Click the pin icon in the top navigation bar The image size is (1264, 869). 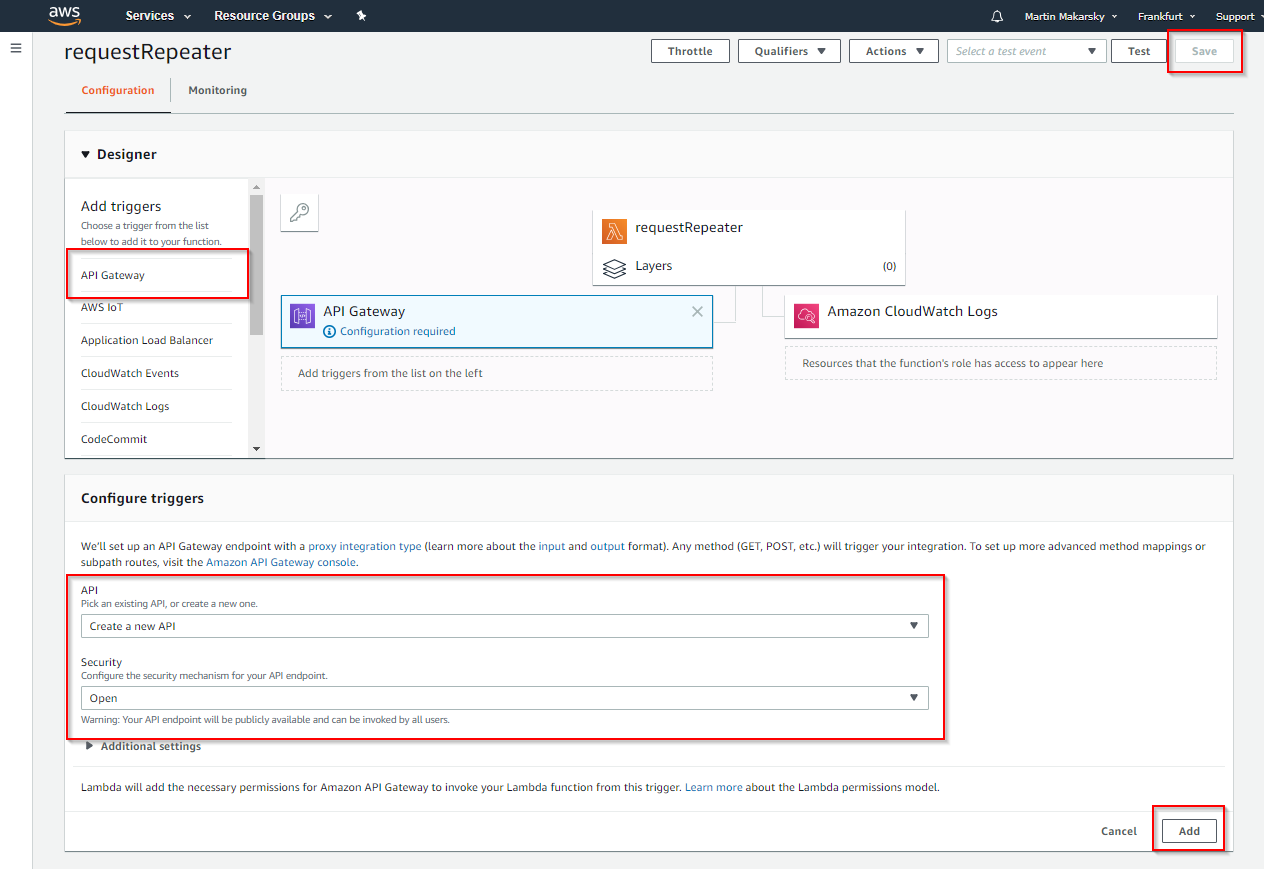pyautogui.click(x=360, y=15)
